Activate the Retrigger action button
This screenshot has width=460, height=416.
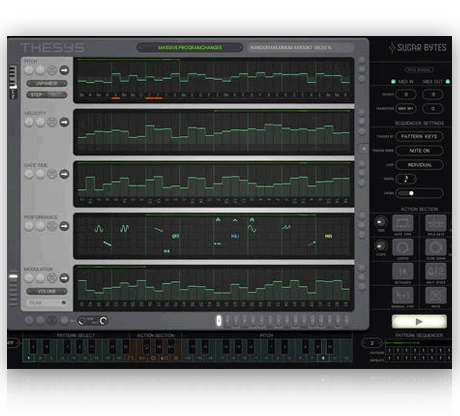click(403, 271)
